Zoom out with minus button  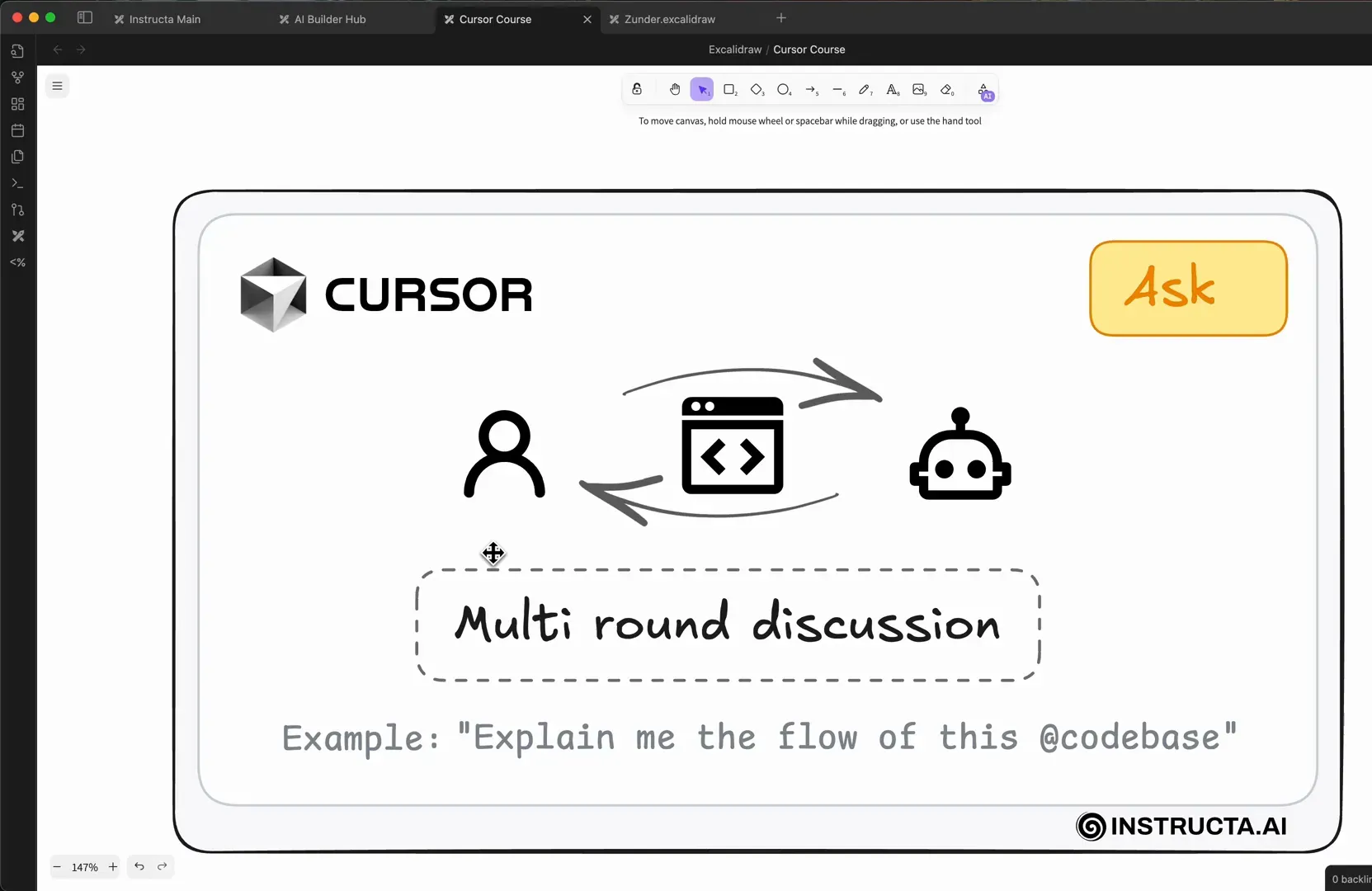click(x=57, y=866)
